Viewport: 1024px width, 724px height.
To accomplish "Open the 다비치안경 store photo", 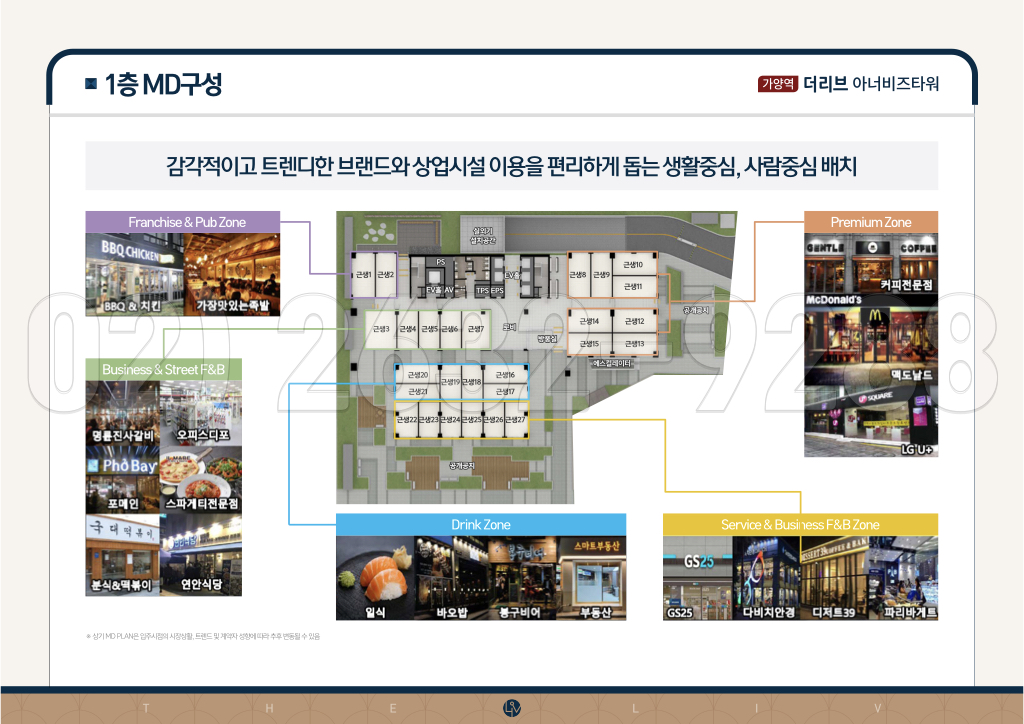I will 767,578.
